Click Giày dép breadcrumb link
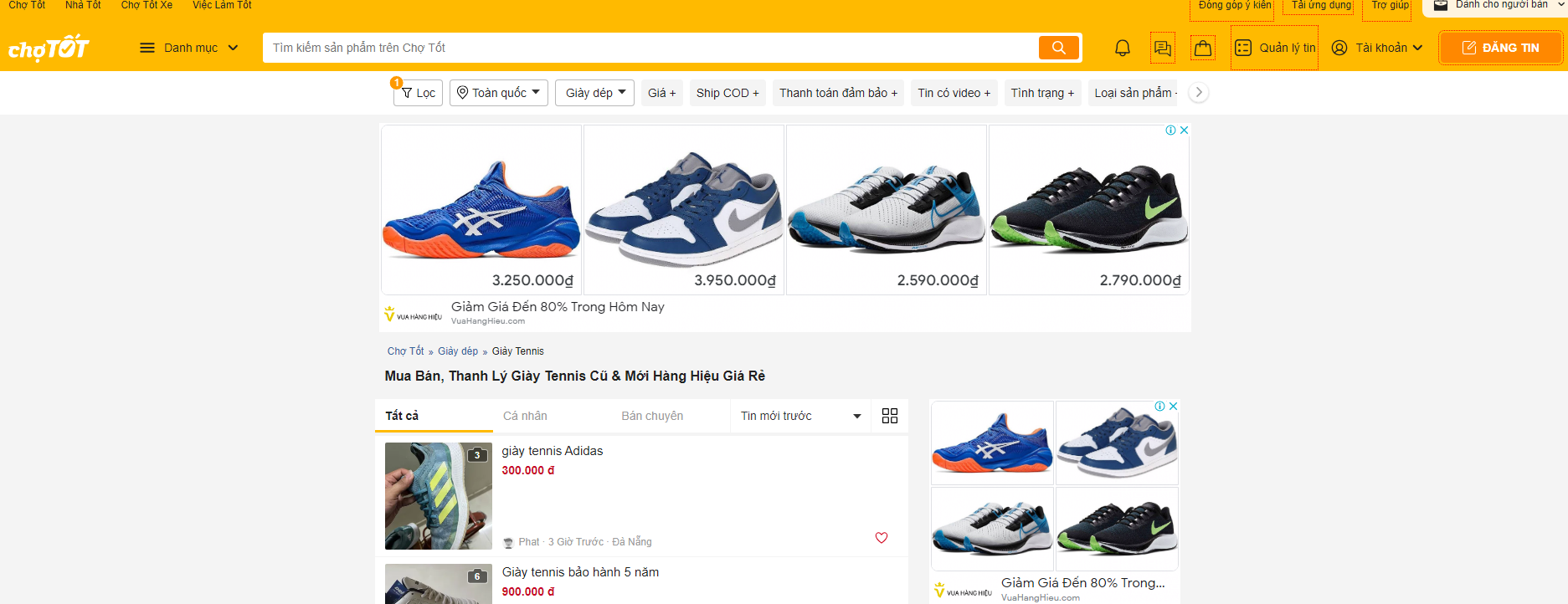 (x=458, y=351)
